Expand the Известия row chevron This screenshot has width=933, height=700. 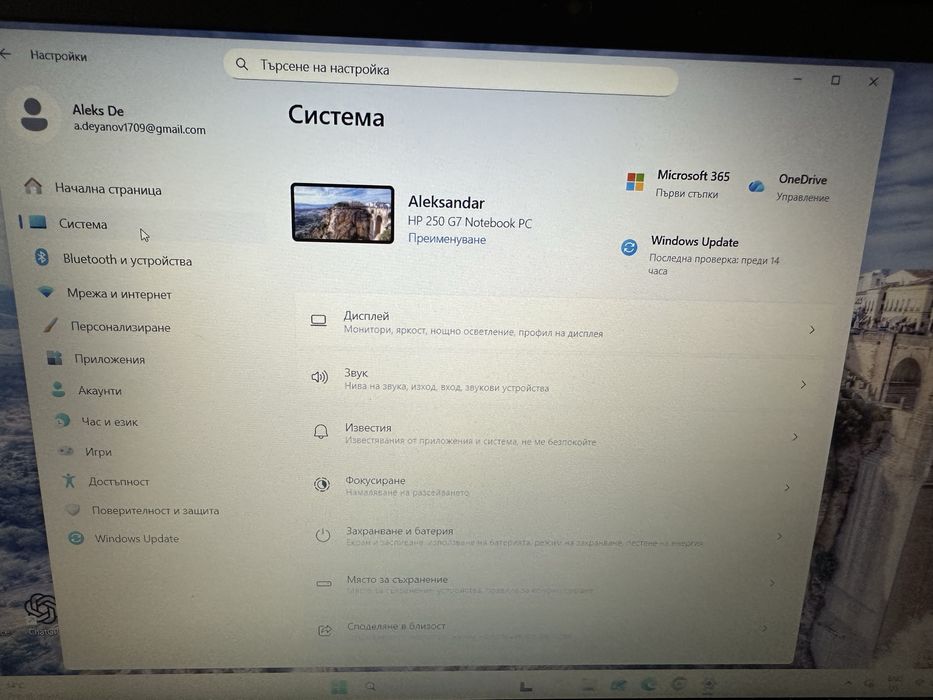click(x=795, y=437)
